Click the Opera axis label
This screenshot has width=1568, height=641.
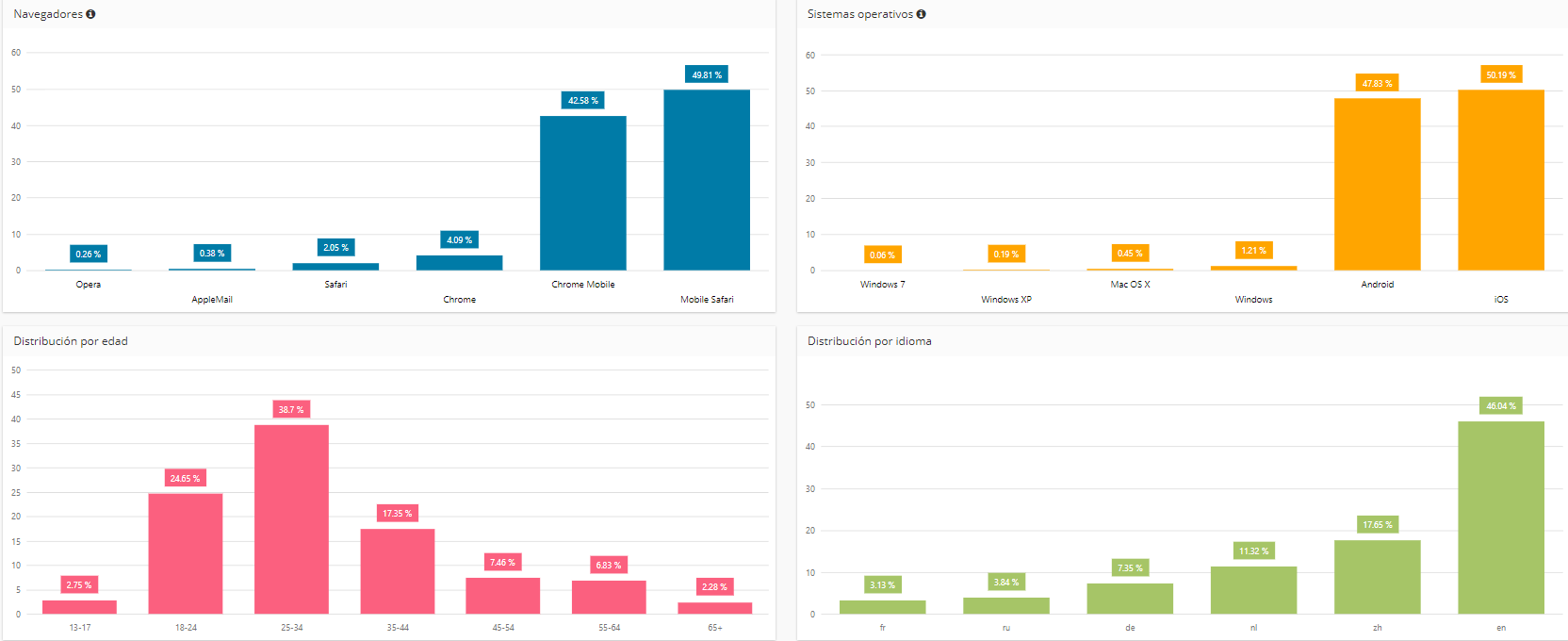pyautogui.click(x=89, y=284)
